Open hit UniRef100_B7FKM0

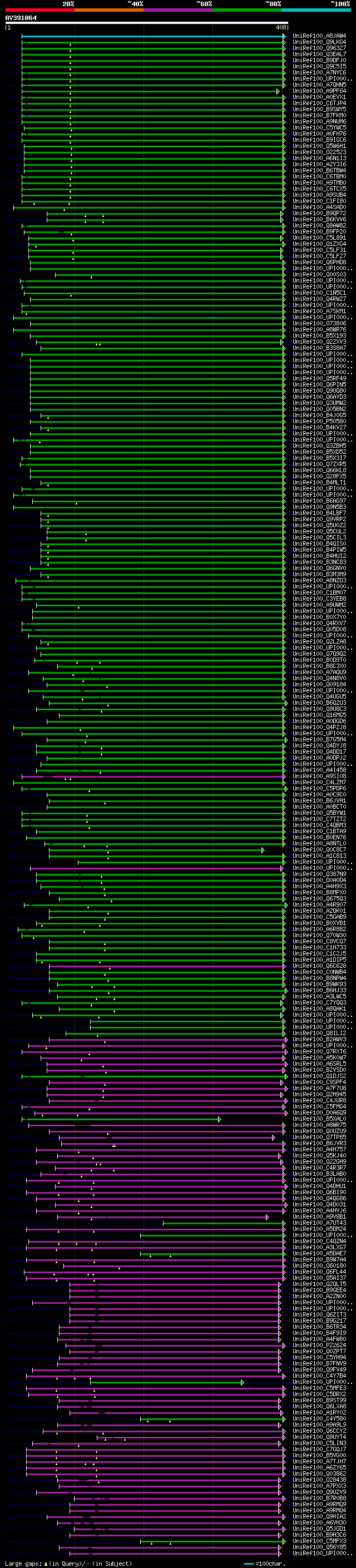point(319,116)
